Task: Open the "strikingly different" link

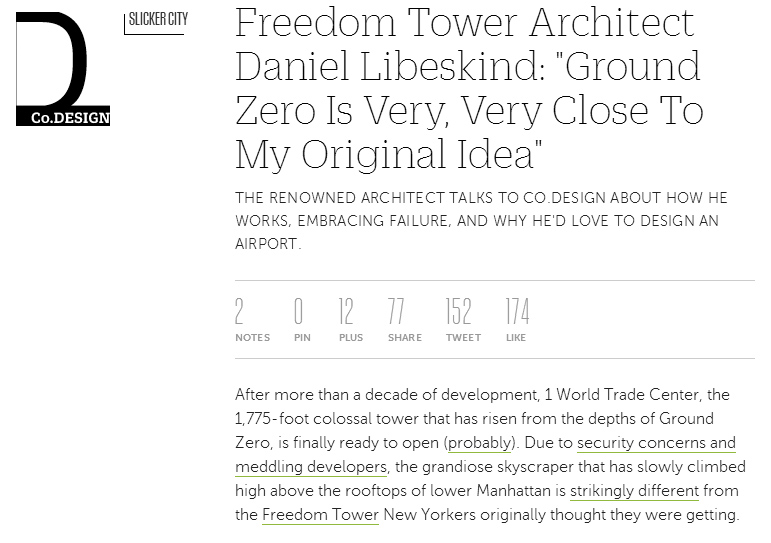Action: 635,491
